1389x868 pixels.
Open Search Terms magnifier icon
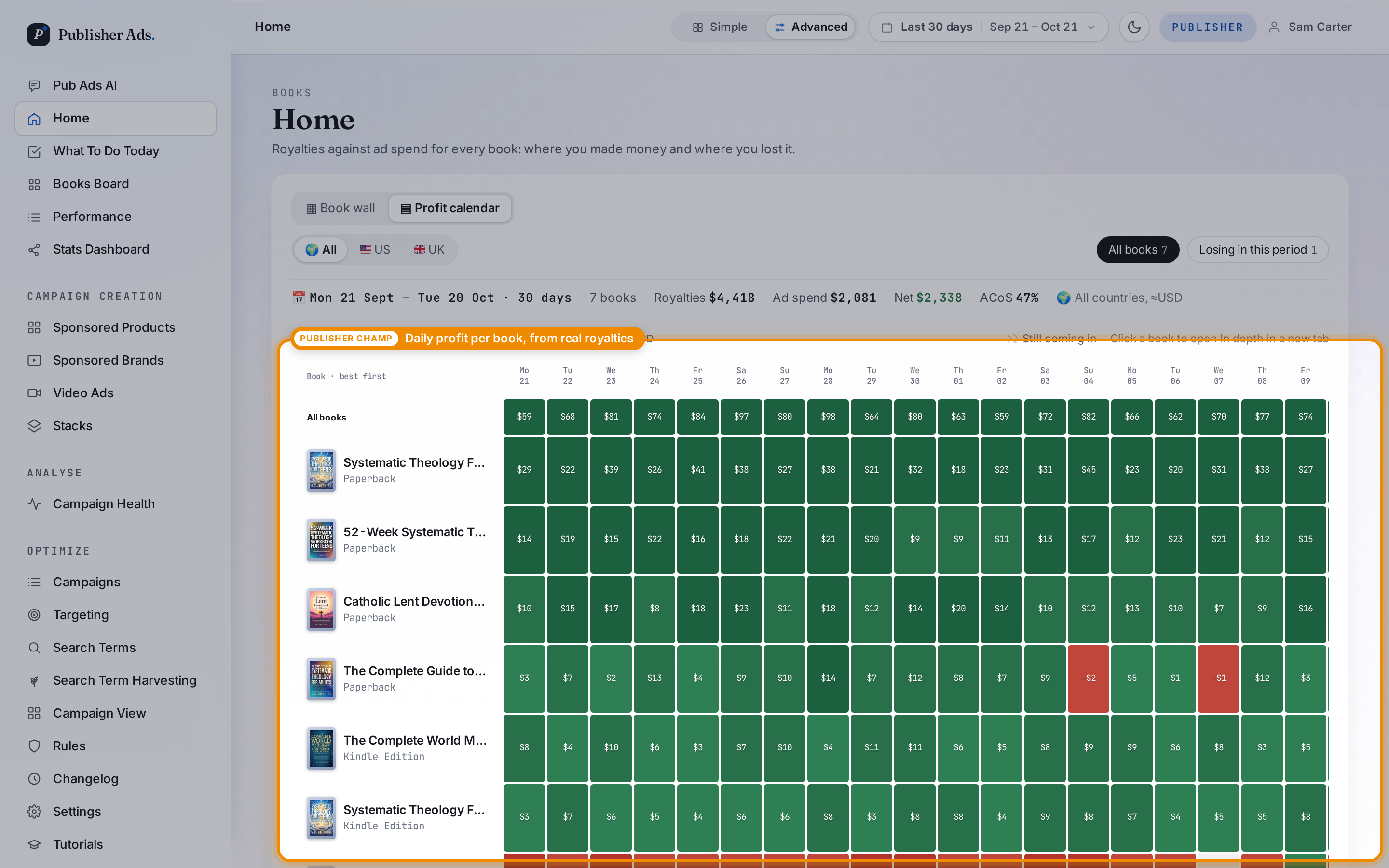34,647
